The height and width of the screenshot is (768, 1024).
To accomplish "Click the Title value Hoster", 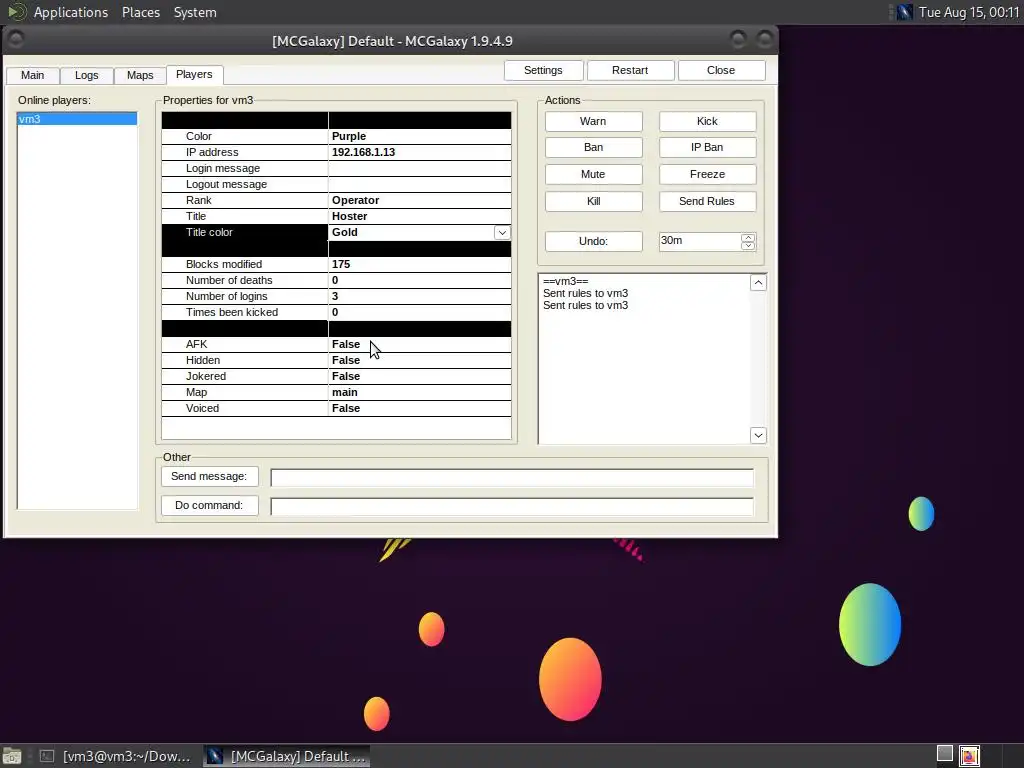I will 419,216.
